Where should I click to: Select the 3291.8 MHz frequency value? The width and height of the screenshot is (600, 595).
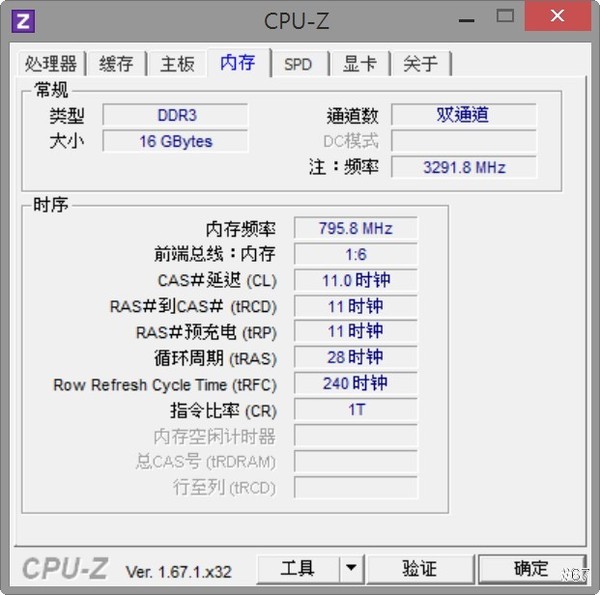tap(464, 167)
